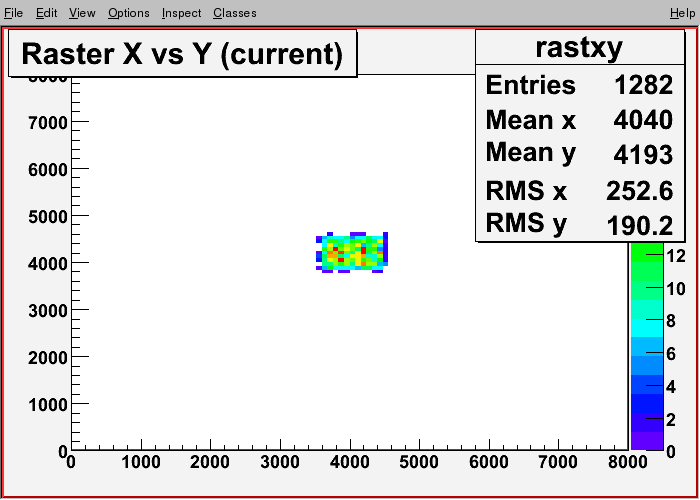Image resolution: width=700 pixels, height=500 pixels.
Task: Open the Inspect menu
Action: click(181, 13)
